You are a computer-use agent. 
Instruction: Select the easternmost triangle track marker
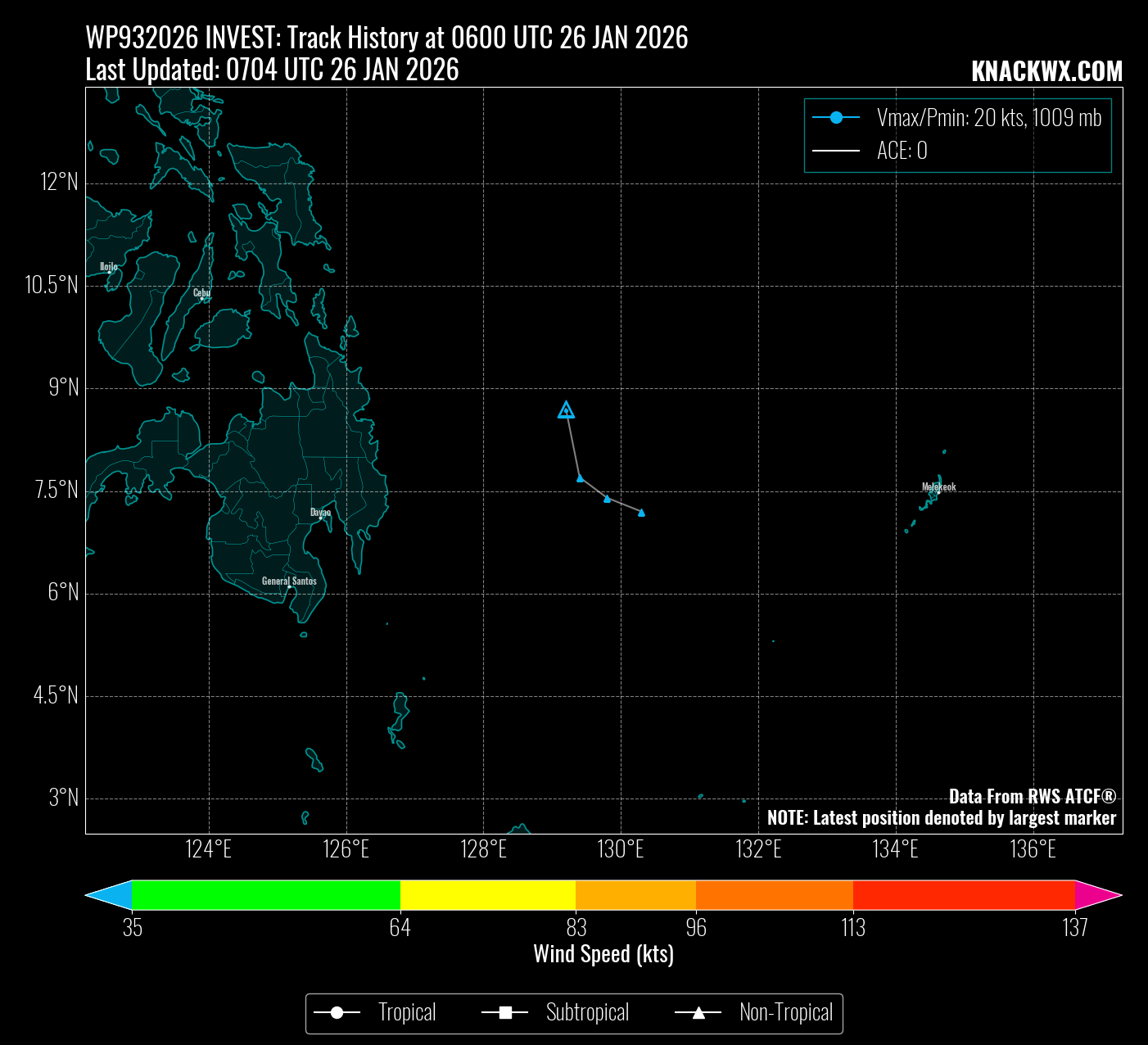(x=641, y=513)
